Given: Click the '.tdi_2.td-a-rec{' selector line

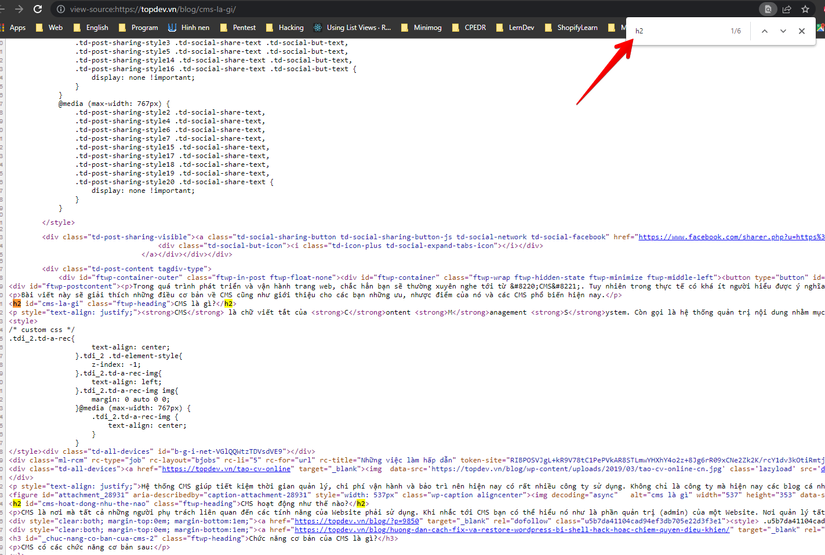Looking at the screenshot, I should (42, 338).
